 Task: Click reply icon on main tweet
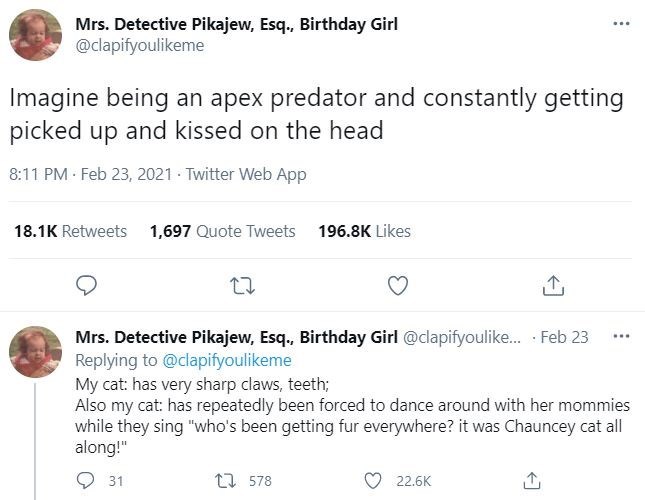pyautogui.click(x=86, y=286)
